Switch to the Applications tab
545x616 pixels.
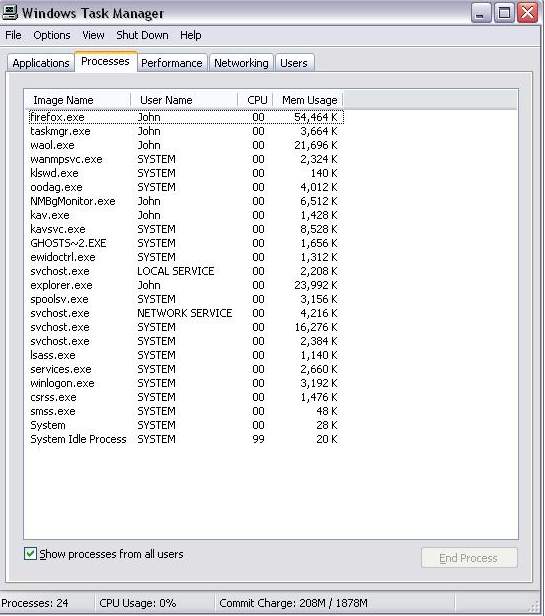pyautogui.click(x=41, y=63)
